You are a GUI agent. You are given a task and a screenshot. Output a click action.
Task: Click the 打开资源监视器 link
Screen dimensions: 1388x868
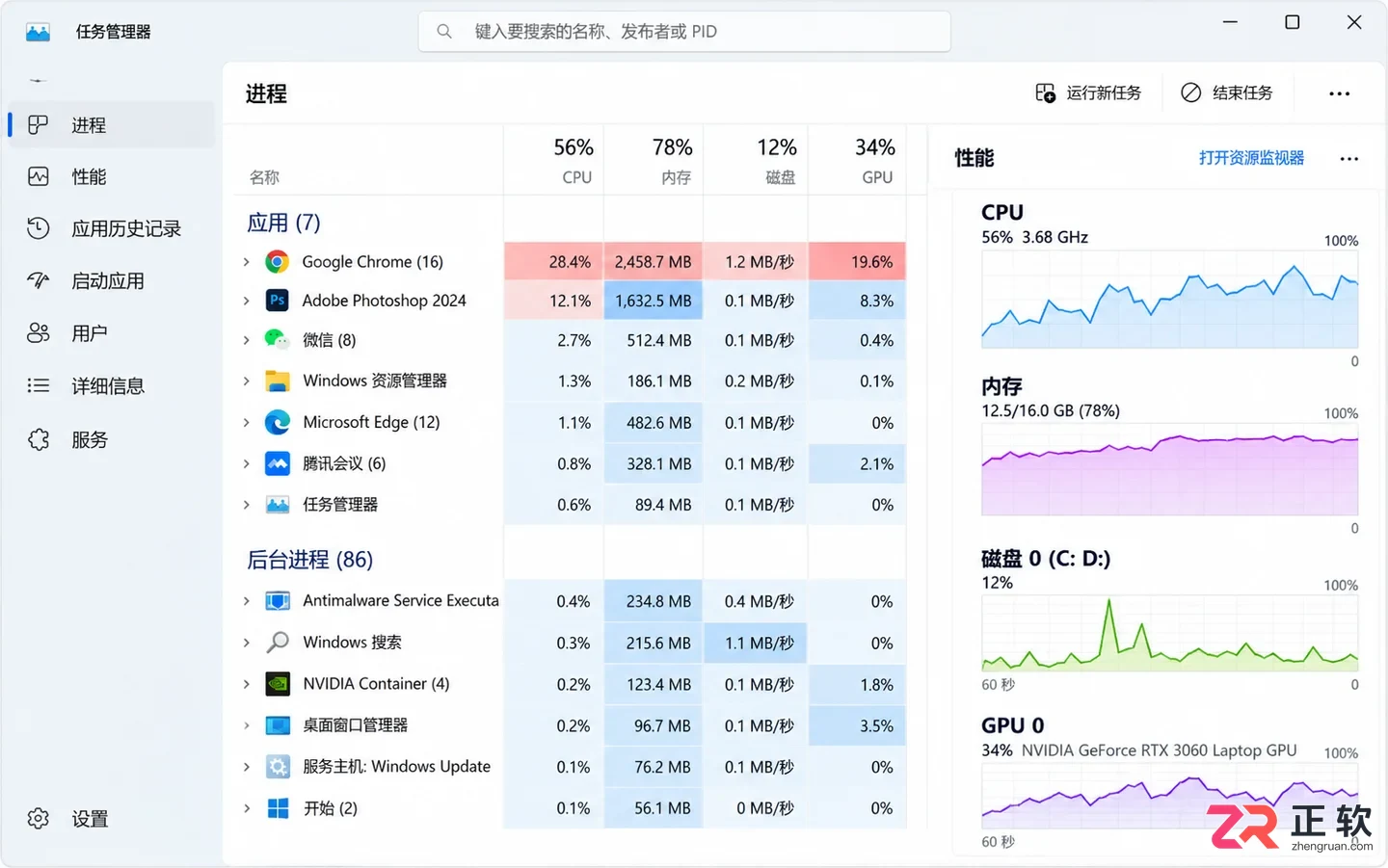coord(1251,158)
